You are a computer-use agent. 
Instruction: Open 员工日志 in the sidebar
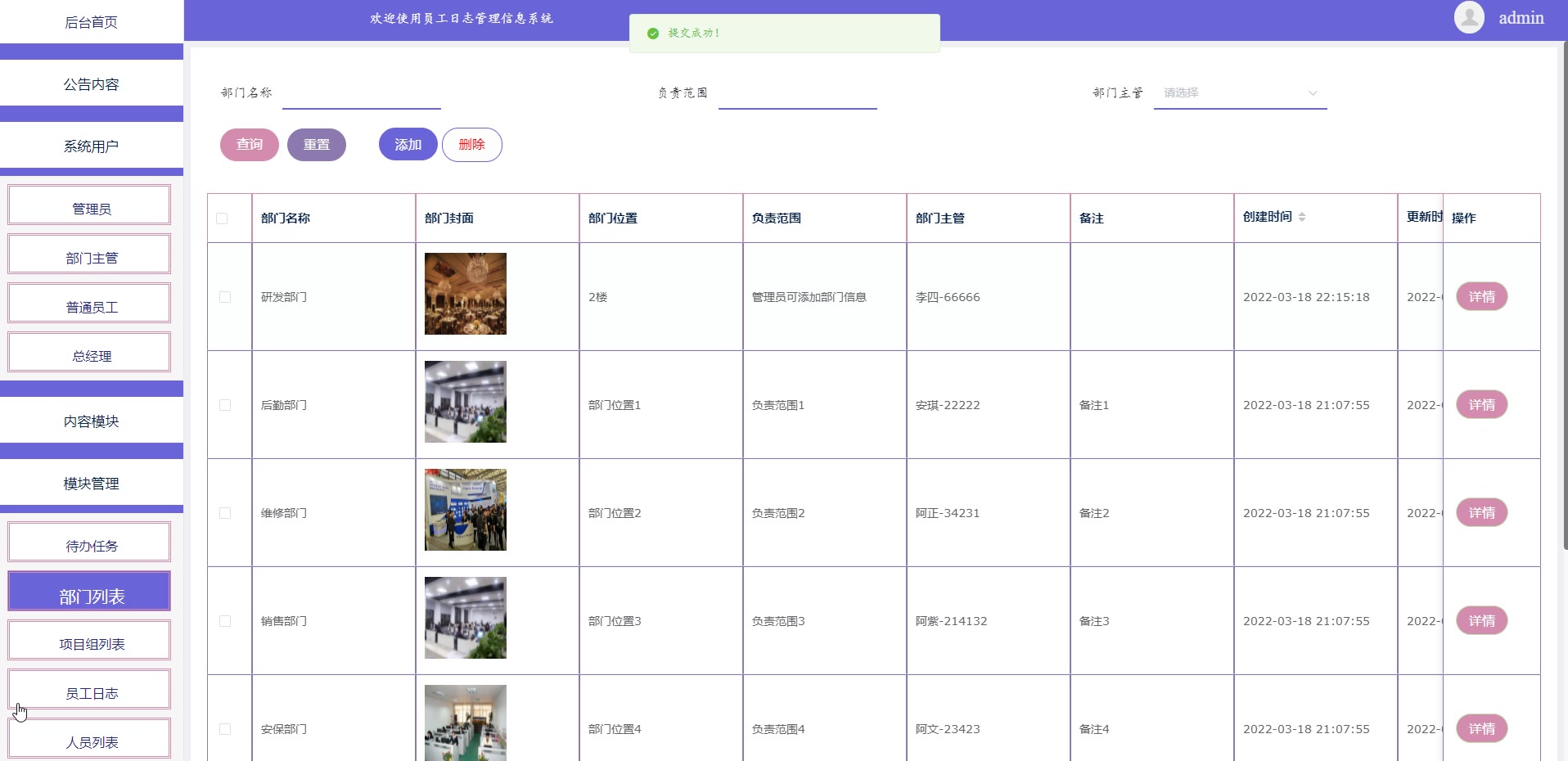click(90, 692)
